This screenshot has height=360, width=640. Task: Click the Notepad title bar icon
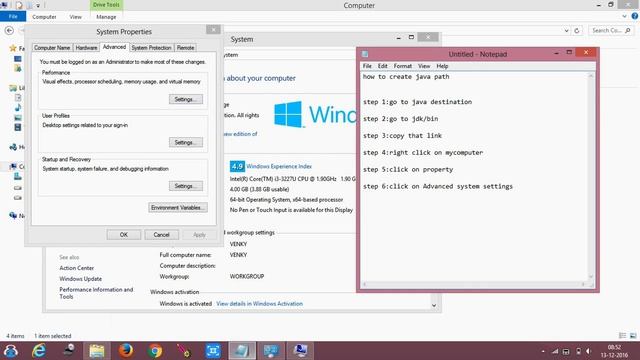coord(365,54)
